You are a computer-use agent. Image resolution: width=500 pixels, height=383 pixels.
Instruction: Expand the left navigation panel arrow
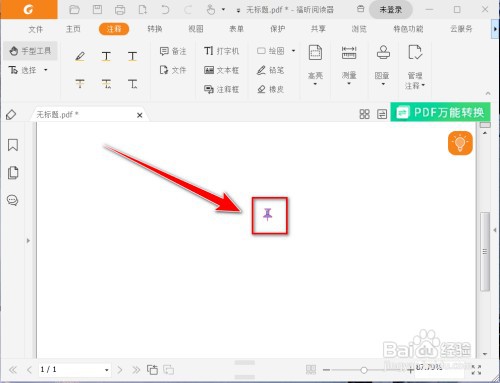click(28, 240)
